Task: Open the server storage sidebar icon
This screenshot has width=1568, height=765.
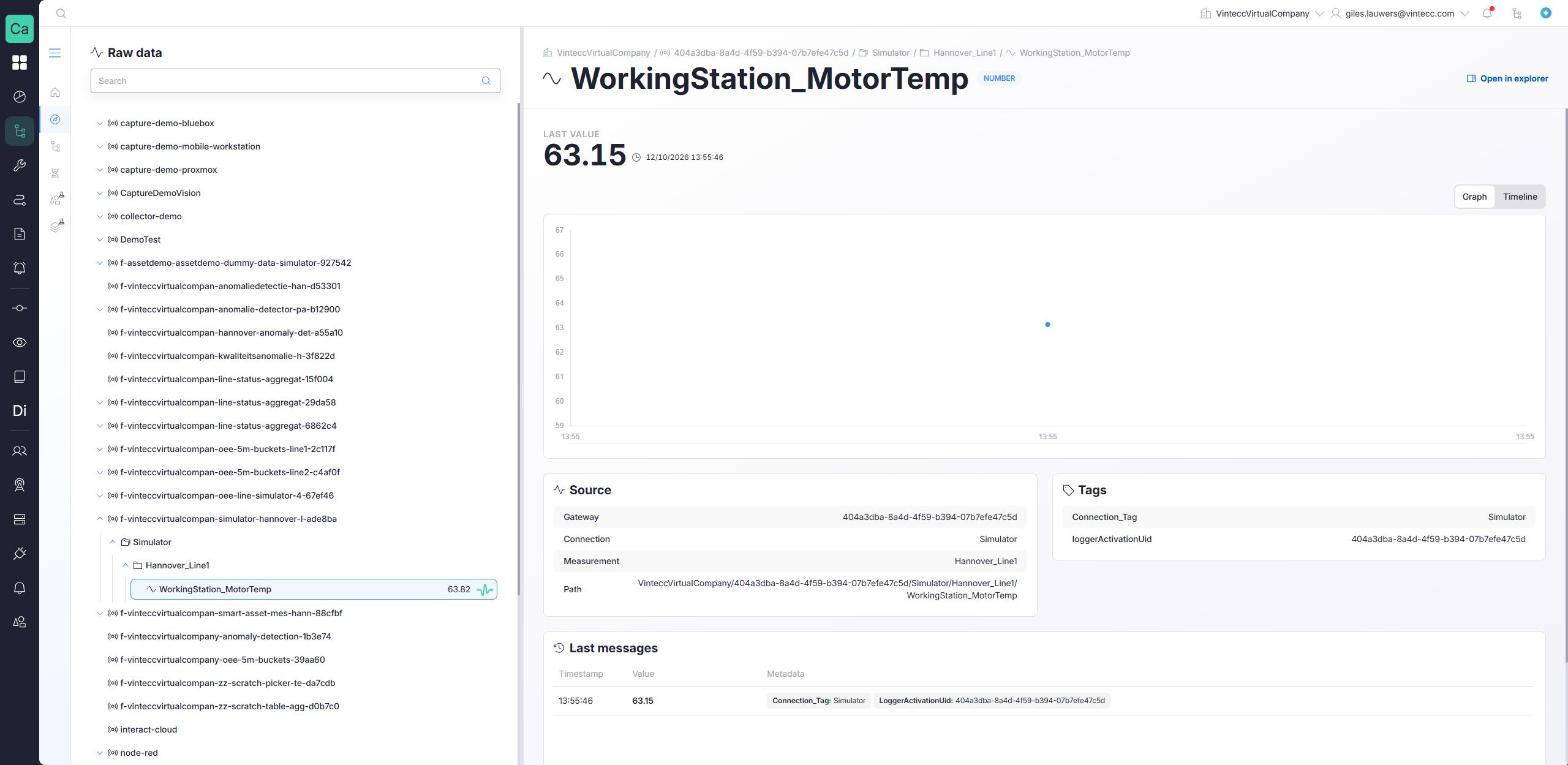Action: click(19, 519)
